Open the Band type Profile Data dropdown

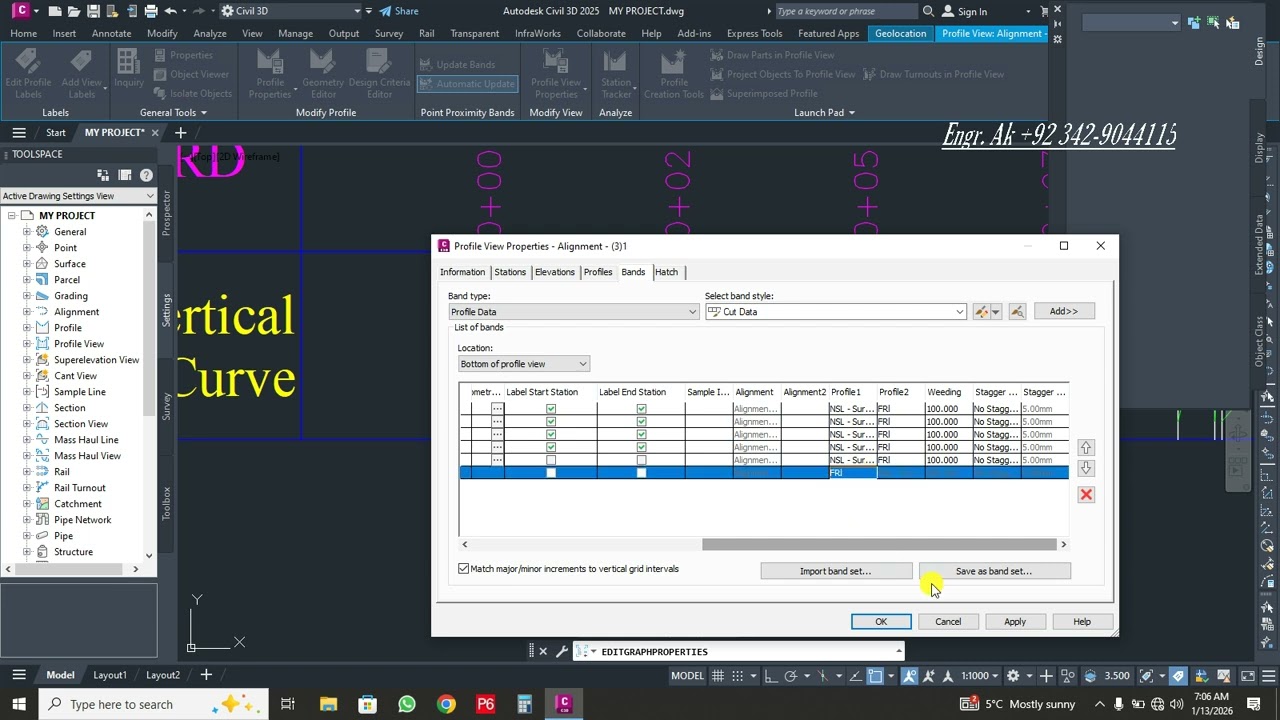(573, 312)
